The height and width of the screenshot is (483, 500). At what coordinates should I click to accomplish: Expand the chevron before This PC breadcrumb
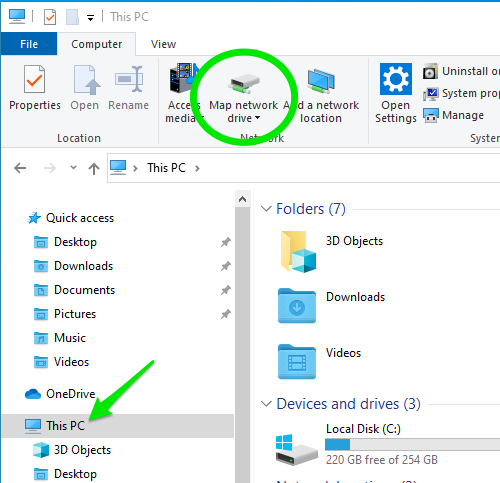click(x=135, y=168)
